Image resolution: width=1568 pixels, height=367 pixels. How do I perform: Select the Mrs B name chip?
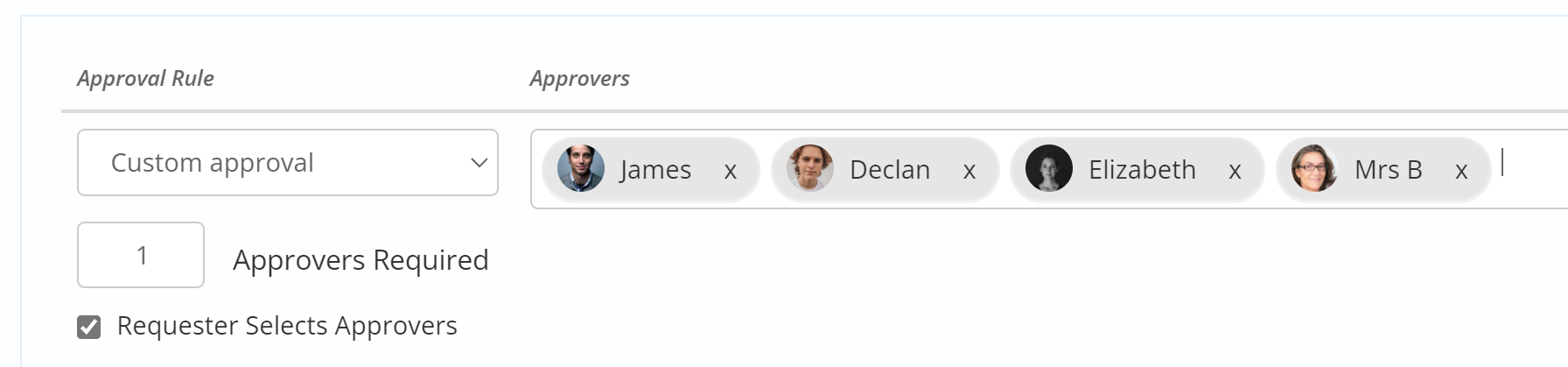coord(1383,169)
